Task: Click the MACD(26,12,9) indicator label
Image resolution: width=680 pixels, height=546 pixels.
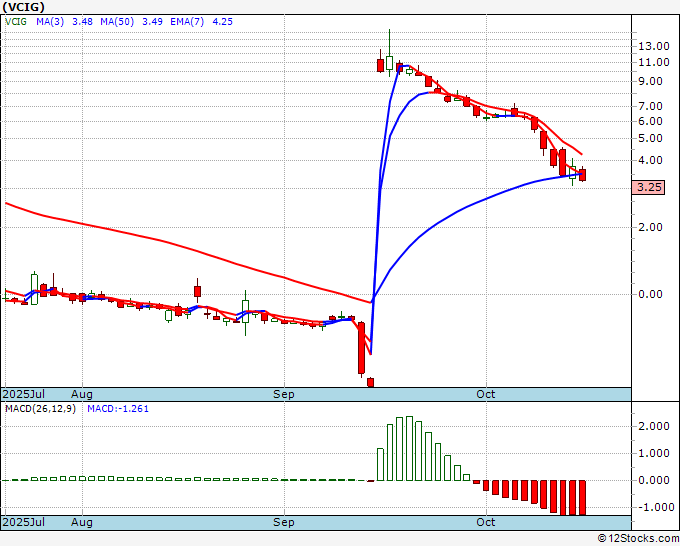Action: (40, 409)
